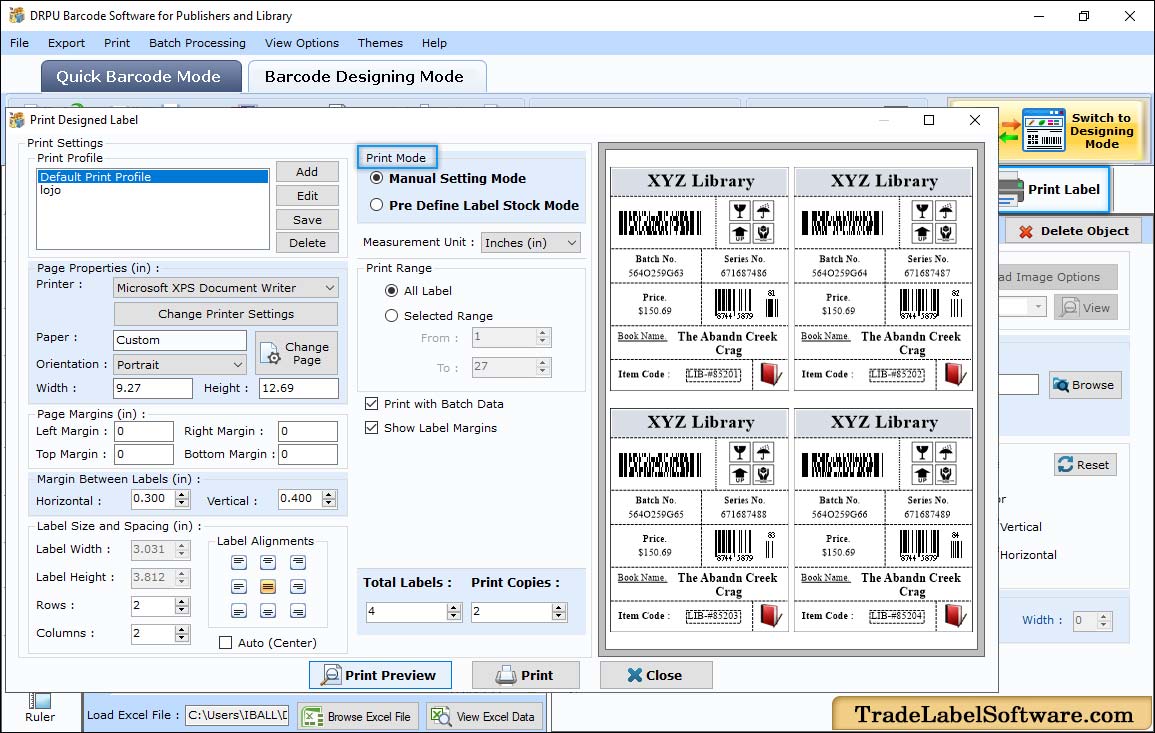Viewport: 1155px width, 733px height.
Task: Click the Print Preview button
Action: coord(380,676)
